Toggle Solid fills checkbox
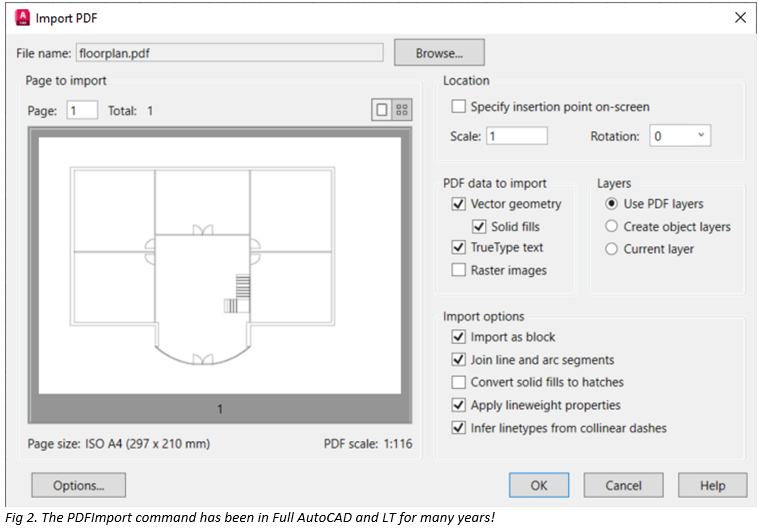 pyautogui.click(x=479, y=226)
